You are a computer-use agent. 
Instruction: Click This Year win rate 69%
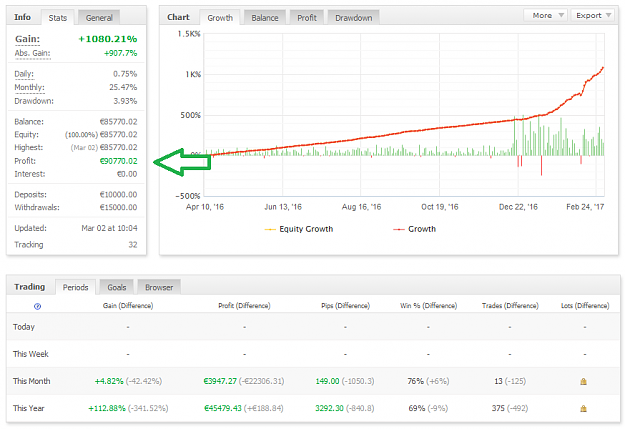coord(417,408)
